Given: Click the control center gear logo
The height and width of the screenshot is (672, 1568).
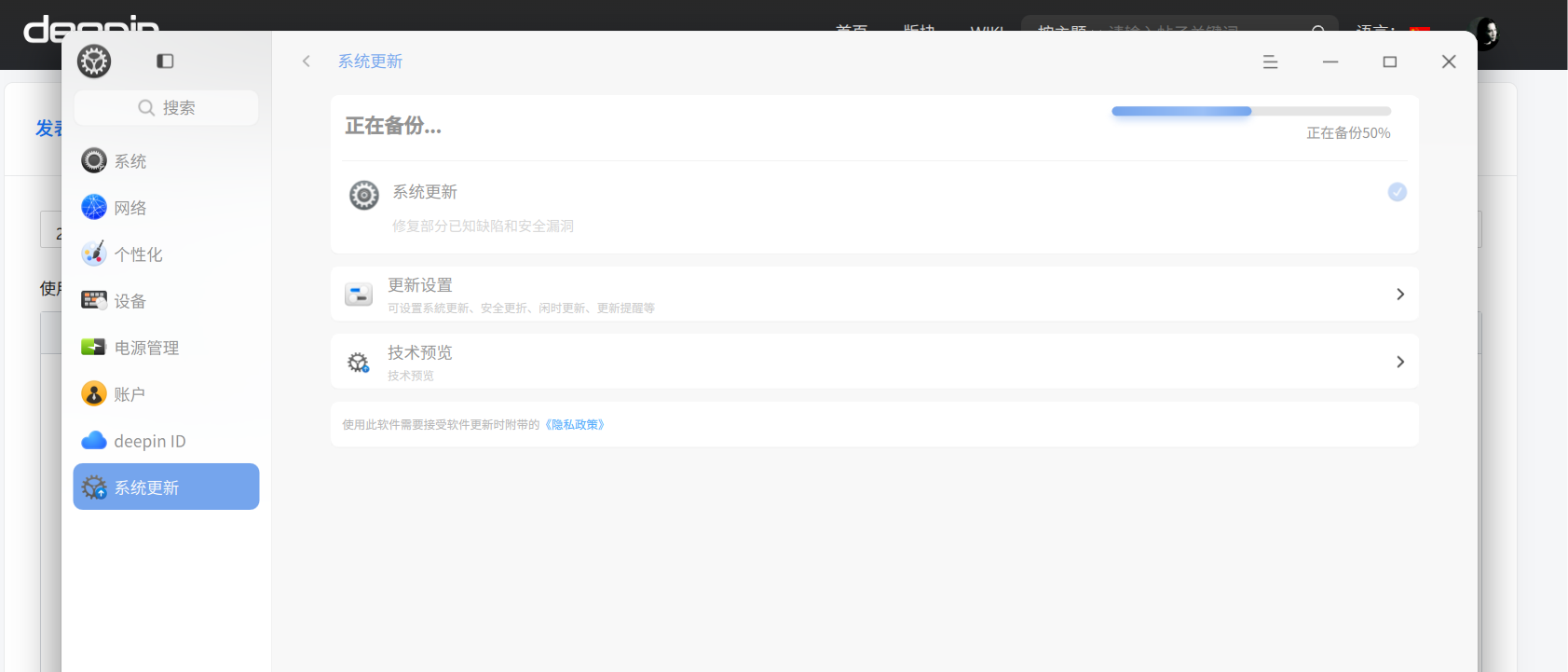Looking at the screenshot, I should pyautogui.click(x=94, y=62).
